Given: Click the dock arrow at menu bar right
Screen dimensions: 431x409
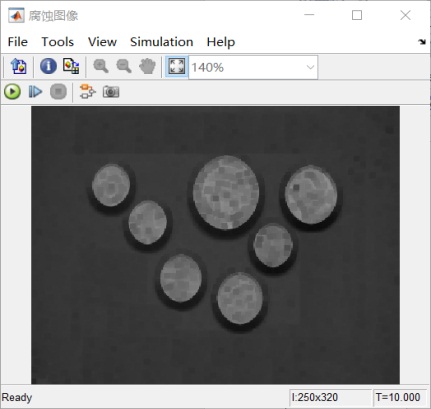Looking at the screenshot, I should click(x=422, y=42).
